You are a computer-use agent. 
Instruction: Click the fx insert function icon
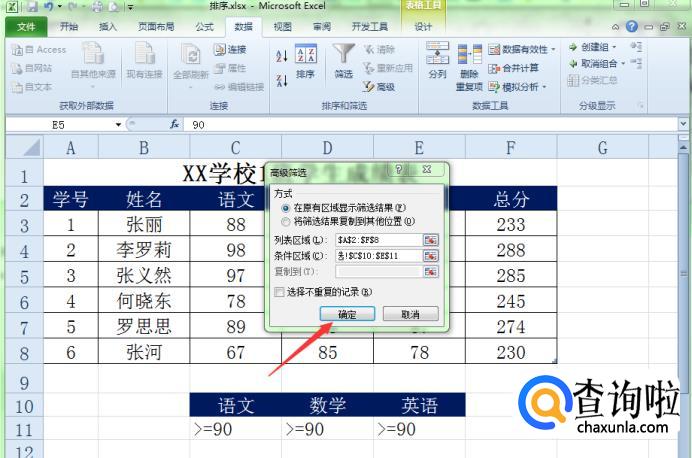click(175, 125)
